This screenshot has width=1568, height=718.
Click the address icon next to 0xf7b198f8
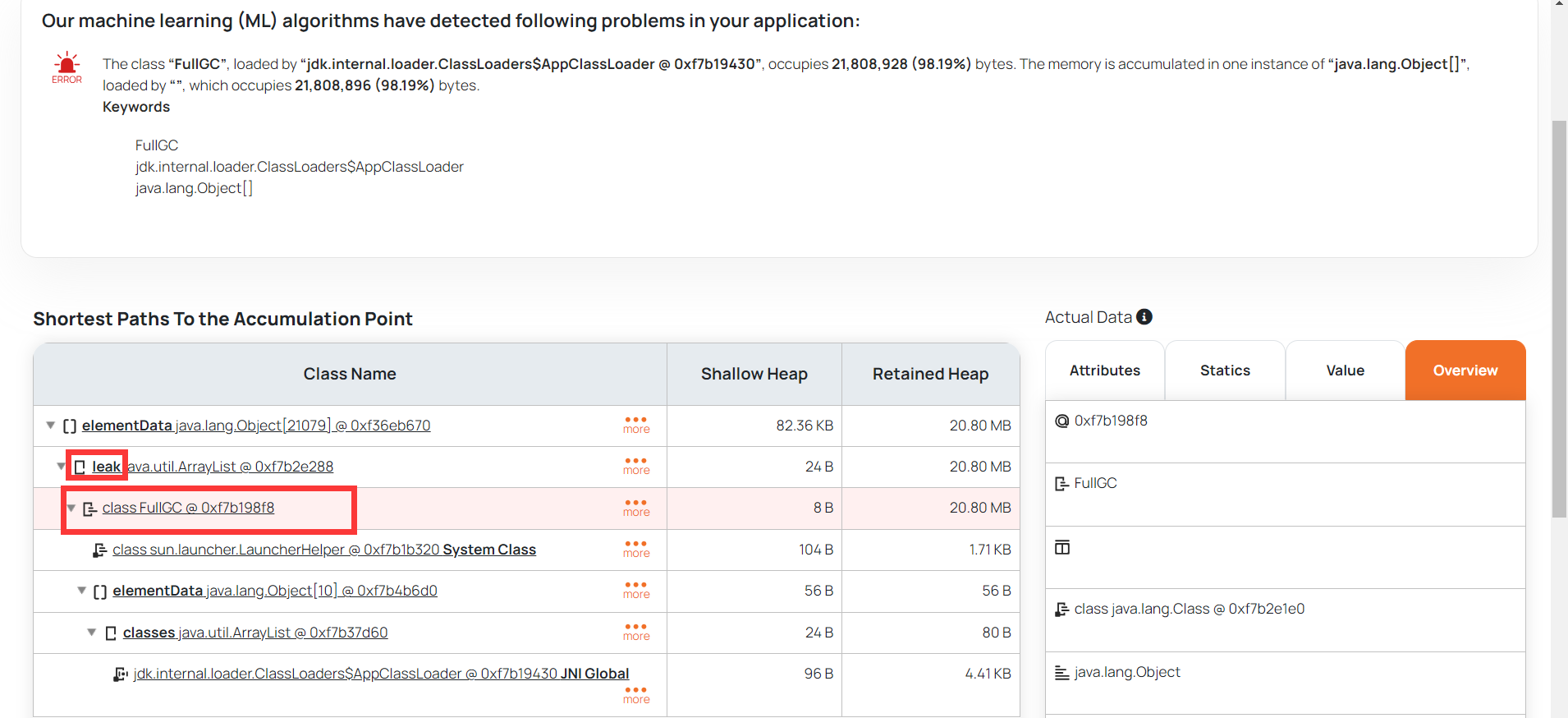[x=1062, y=421]
